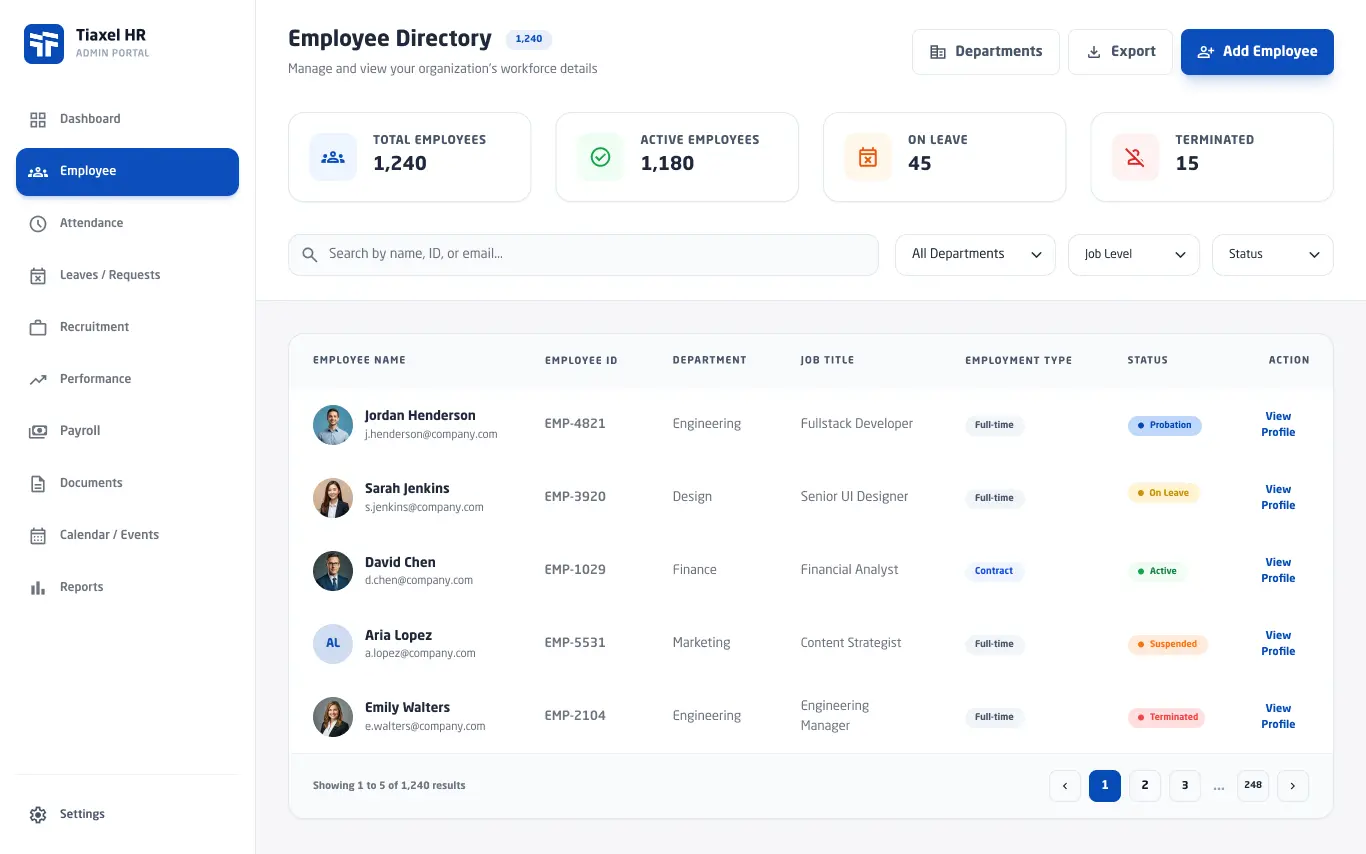Screen dimensions: 1366x854
Task: Click employee ID EMP-5531
Action: click(x=575, y=644)
